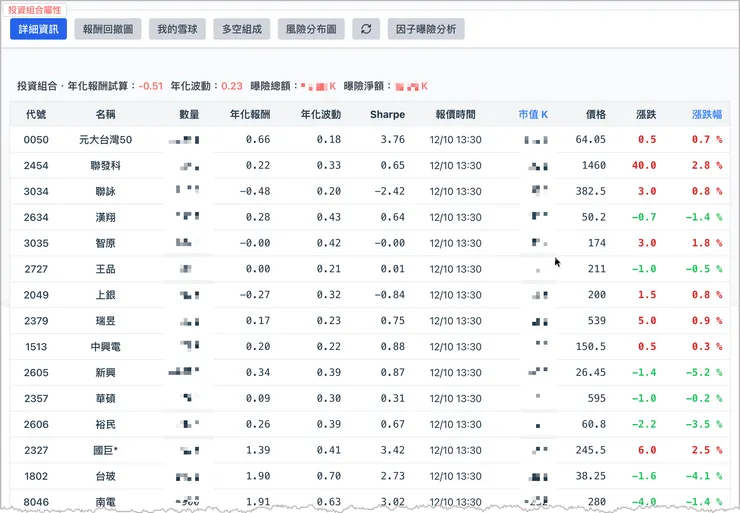Click the 價格 column header
The width and height of the screenshot is (740, 513).
coord(596,114)
